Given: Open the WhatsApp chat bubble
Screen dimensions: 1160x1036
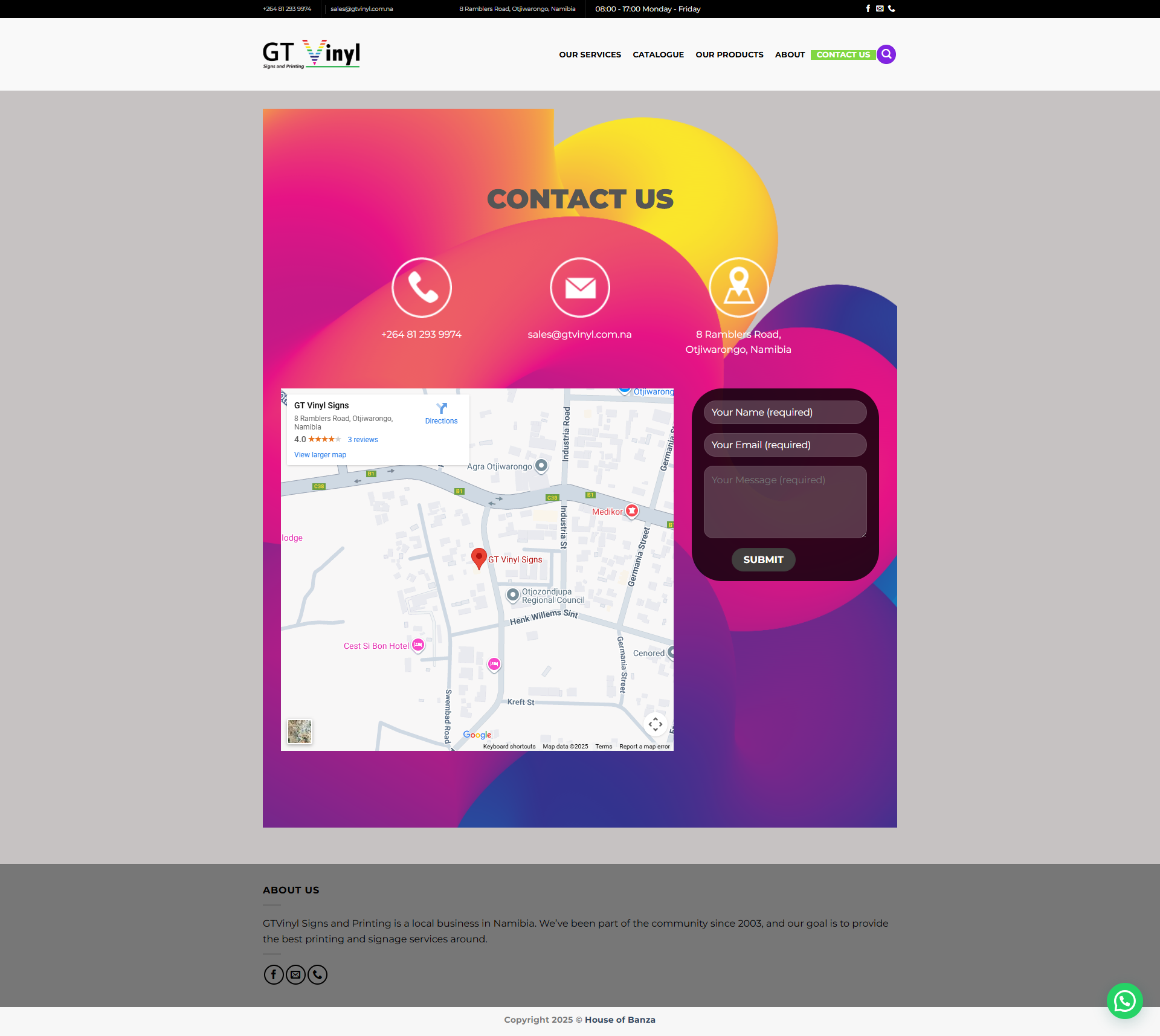Looking at the screenshot, I should tap(1124, 1001).
